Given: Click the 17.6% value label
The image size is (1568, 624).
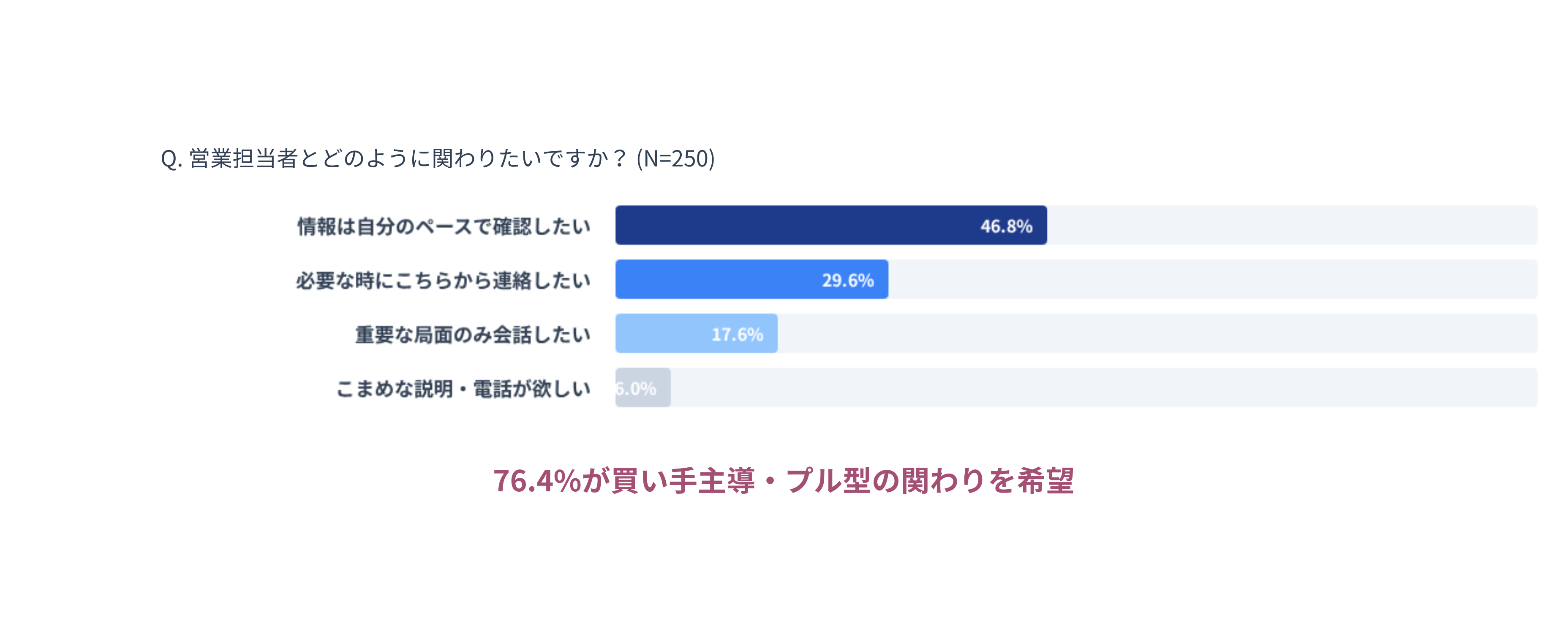Looking at the screenshot, I should coord(737,335).
